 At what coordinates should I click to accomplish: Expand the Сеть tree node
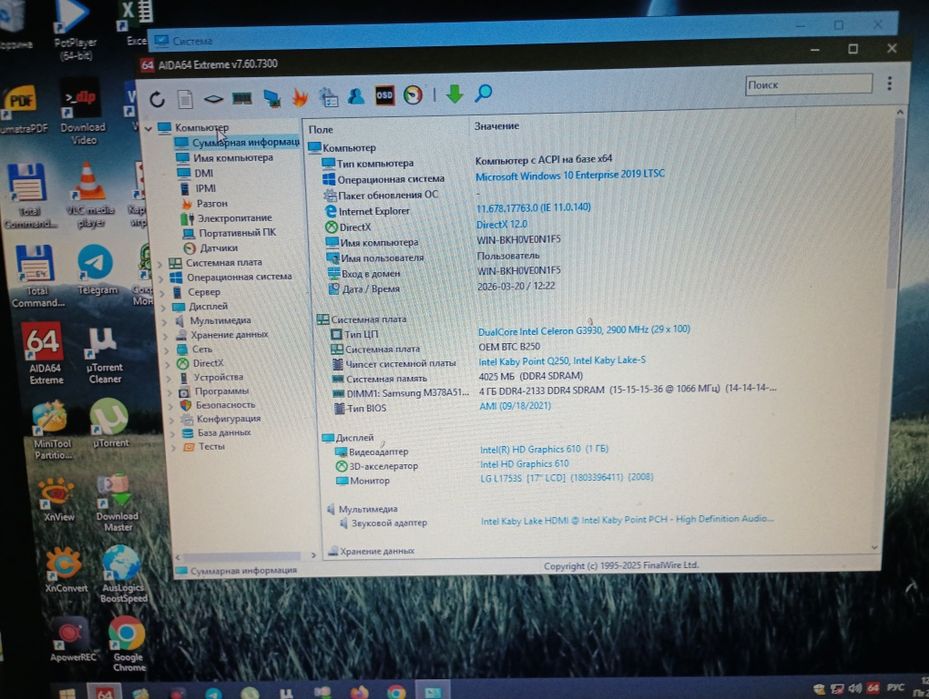(167, 351)
